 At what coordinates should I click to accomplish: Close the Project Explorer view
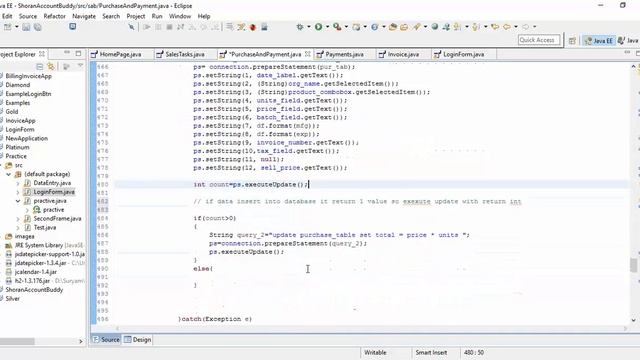(x=42, y=54)
